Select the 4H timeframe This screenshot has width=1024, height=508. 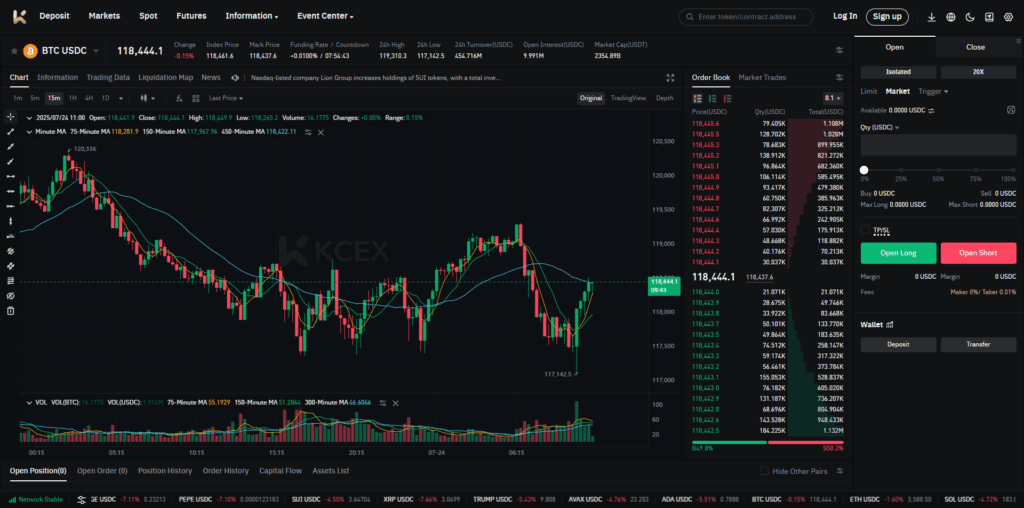88,98
